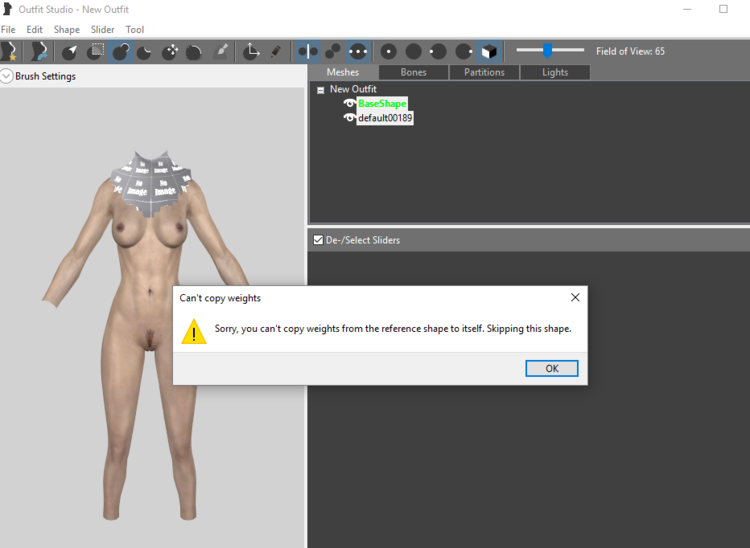Click the Field of View: 65 label
The width and height of the screenshot is (750, 548).
pos(630,51)
